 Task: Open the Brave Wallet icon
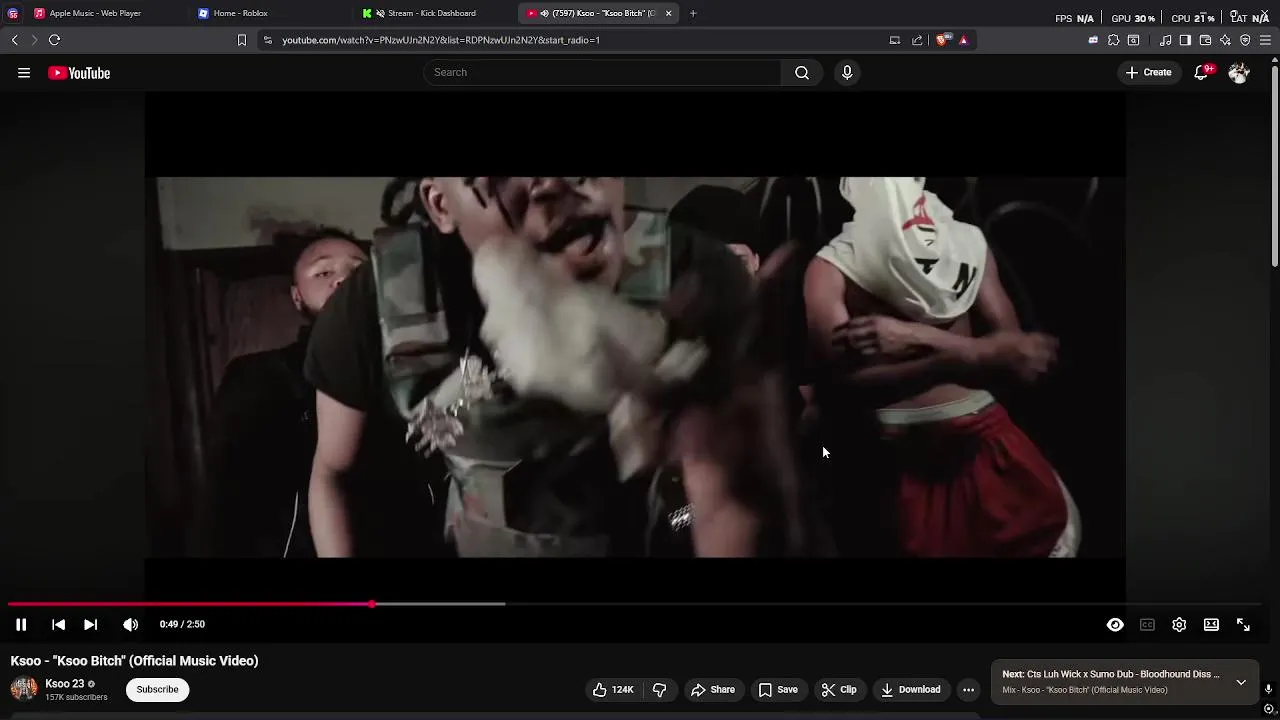point(1205,40)
